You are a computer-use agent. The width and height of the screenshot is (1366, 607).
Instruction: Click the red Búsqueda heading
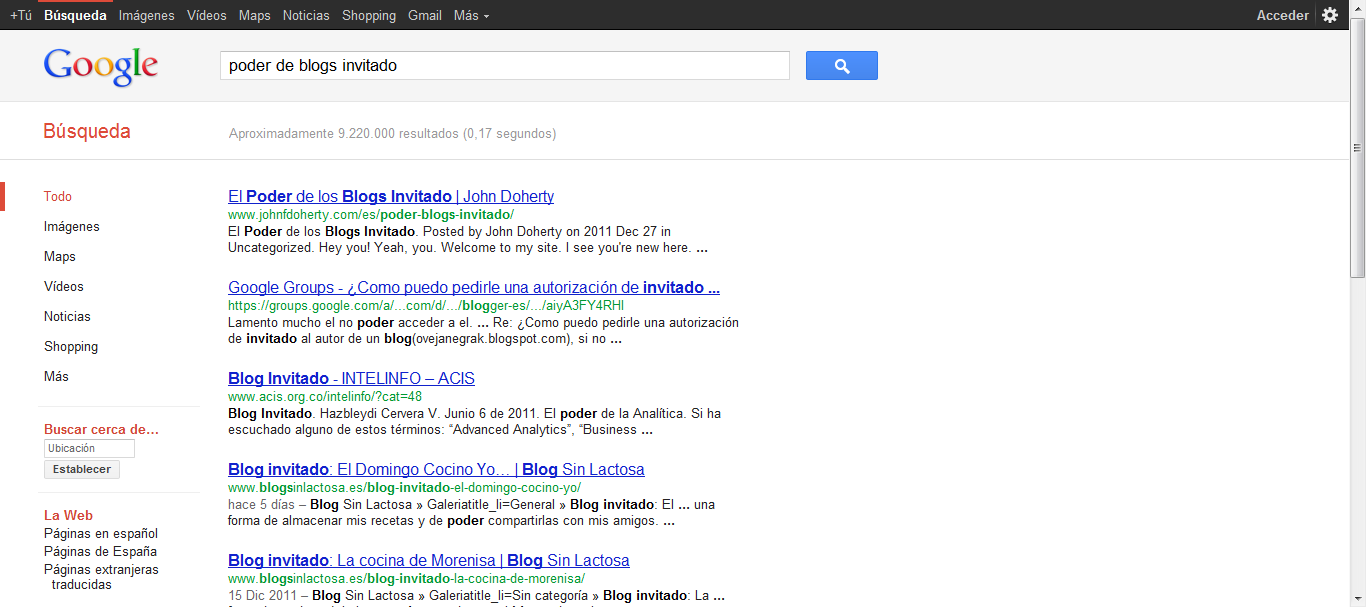(x=87, y=132)
